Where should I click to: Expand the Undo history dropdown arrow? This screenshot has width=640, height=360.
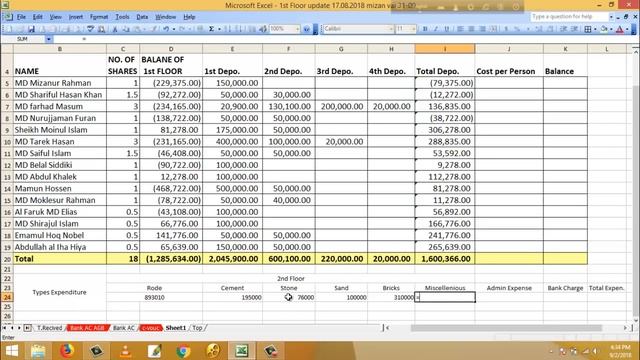point(173,29)
